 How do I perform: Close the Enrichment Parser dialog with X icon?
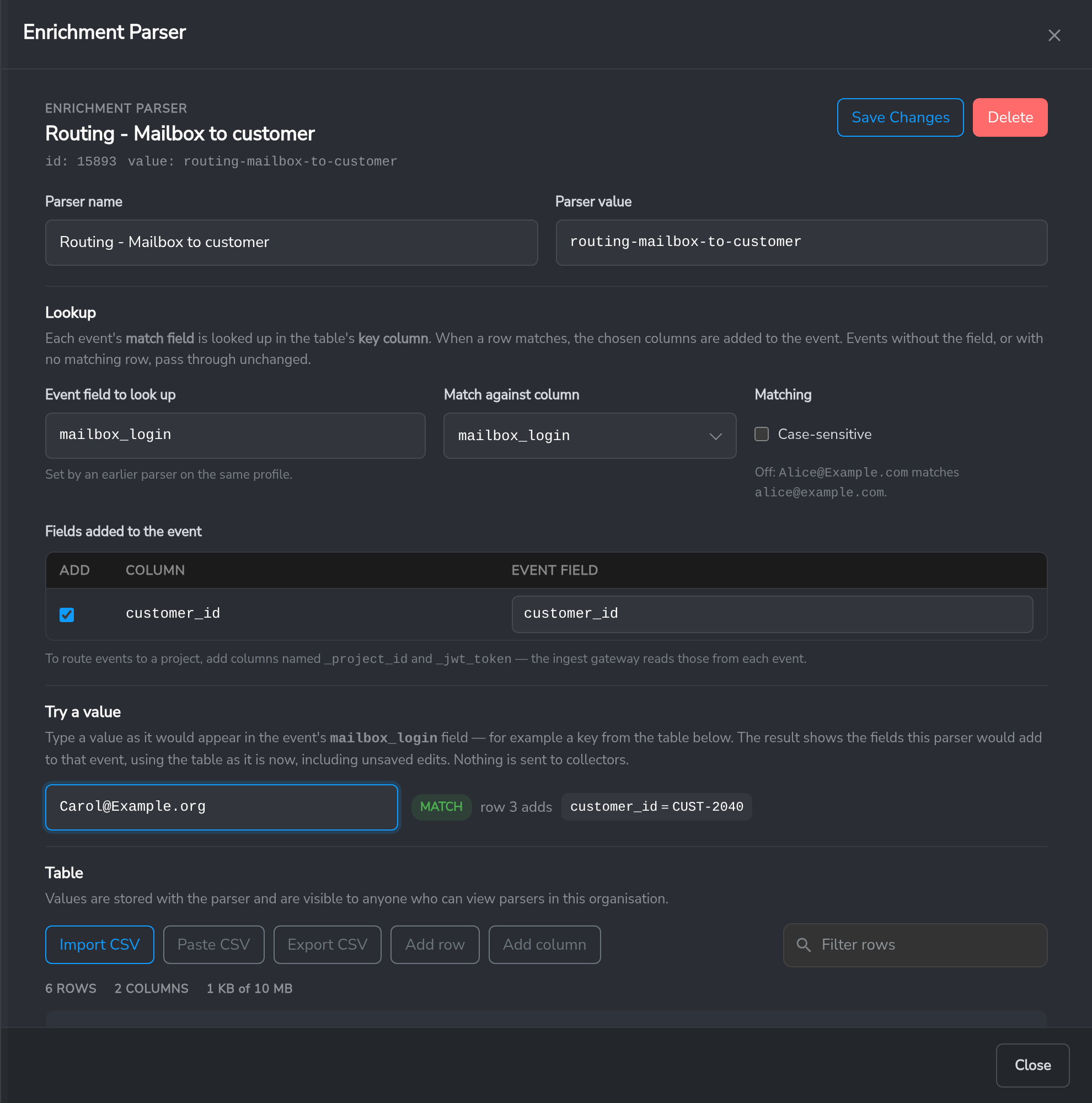pyautogui.click(x=1054, y=35)
